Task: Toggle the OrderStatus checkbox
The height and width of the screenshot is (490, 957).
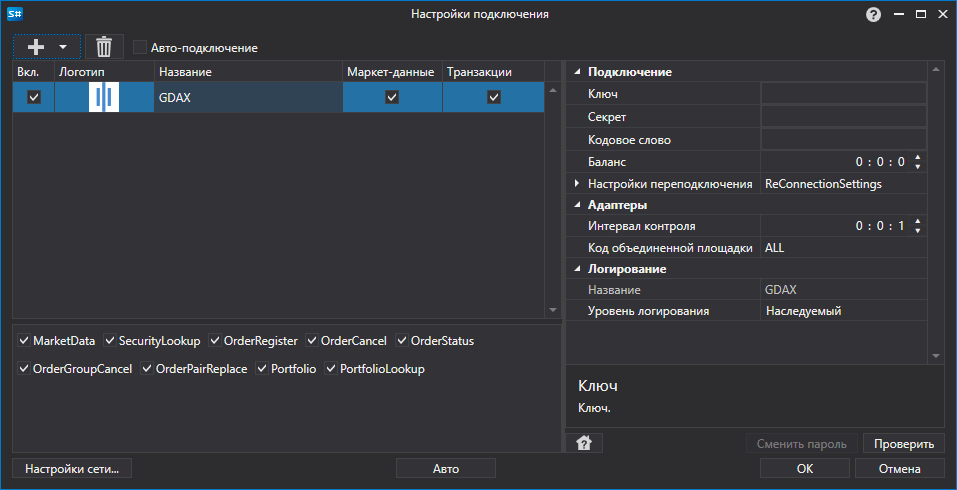Action: (x=402, y=340)
